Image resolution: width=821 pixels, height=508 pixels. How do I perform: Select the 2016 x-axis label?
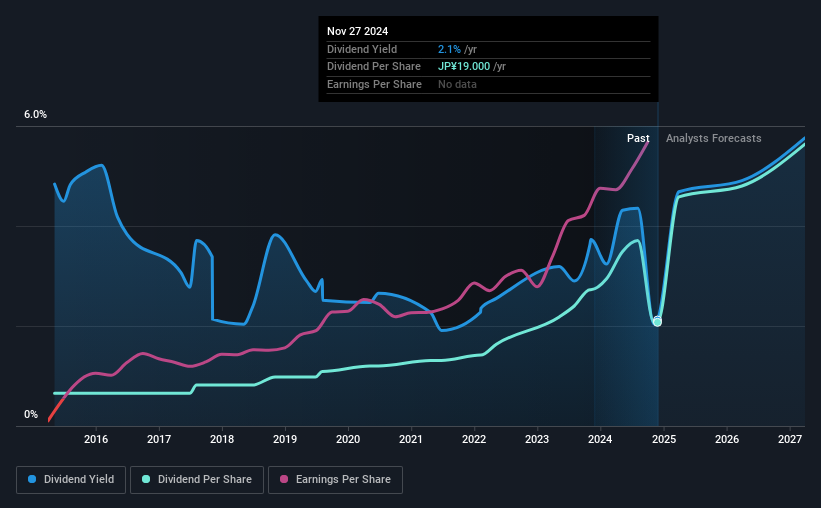coord(96,439)
